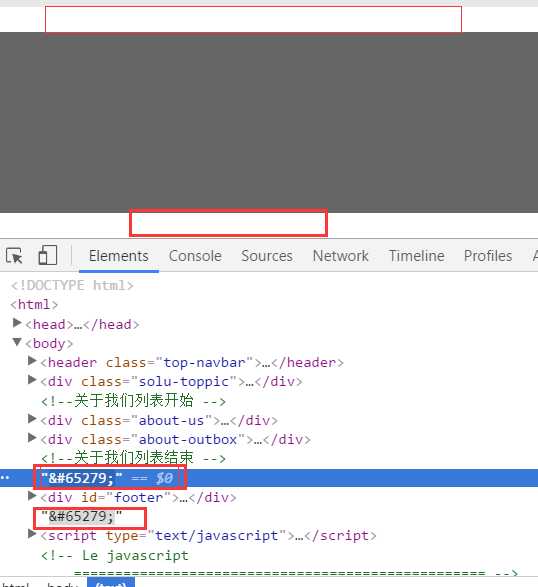
Task: Select the div class solu-toppic row
Action: coord(171,381)
